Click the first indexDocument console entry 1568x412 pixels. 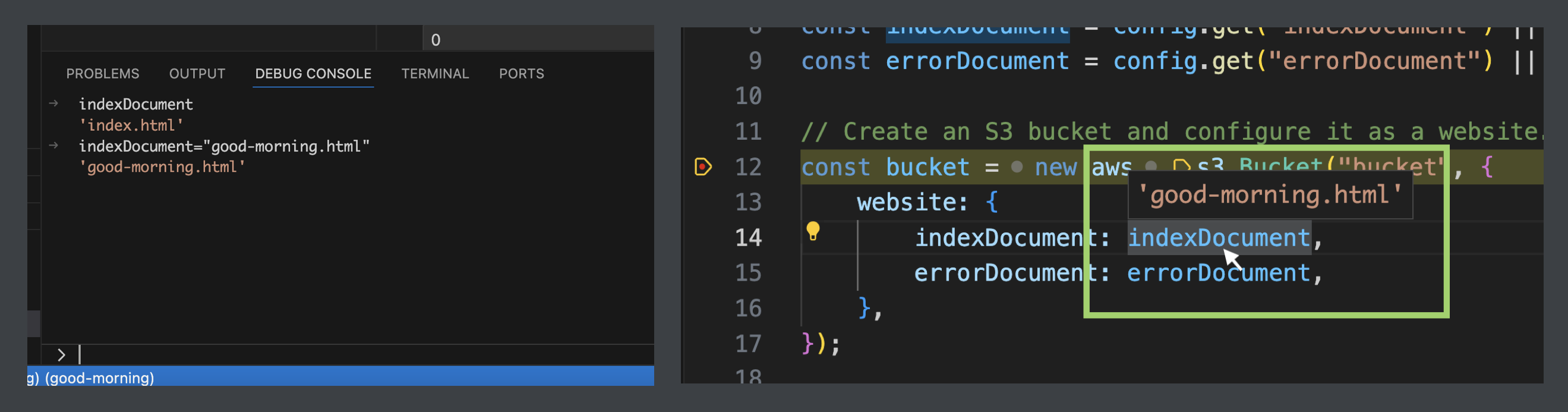(x=135, y=104)
